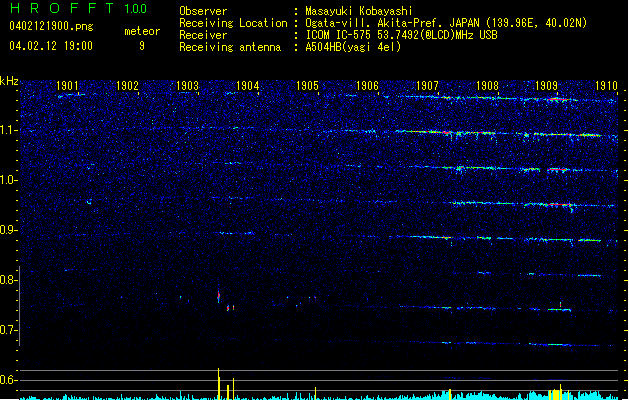Click the 'Receiving Location' label
Image resolution: width=629 pixels, height=400 pixels.
click(233, 23)
